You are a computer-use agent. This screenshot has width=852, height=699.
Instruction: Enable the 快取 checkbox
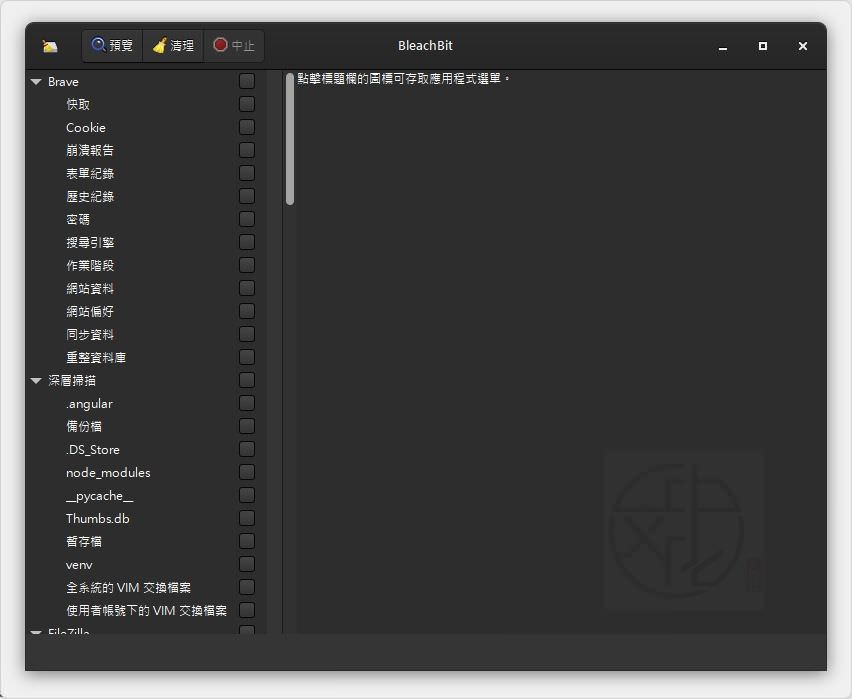pyautogui.click(x=247, y=104)
